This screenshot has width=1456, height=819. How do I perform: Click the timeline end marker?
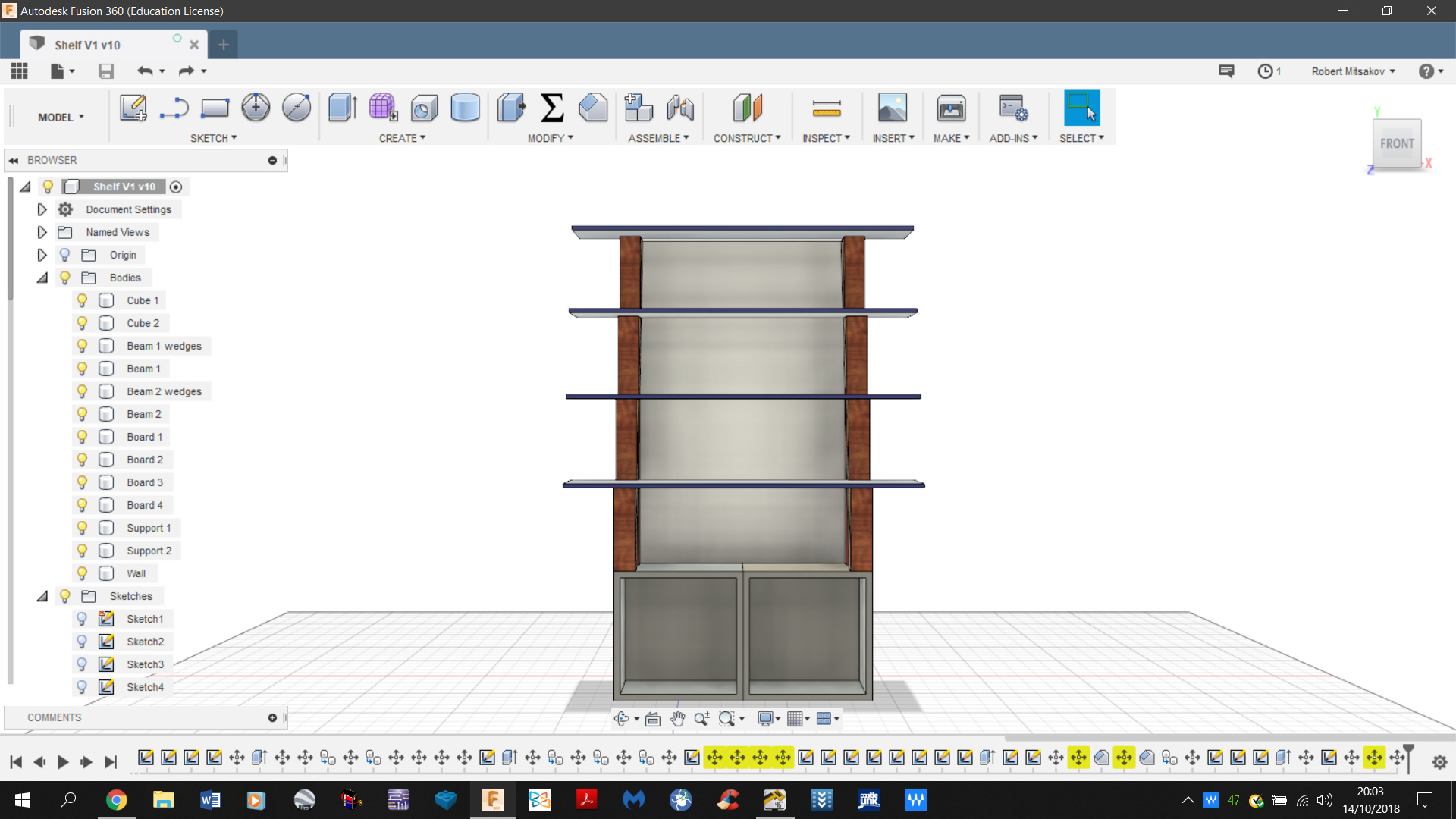(1408, 758)
